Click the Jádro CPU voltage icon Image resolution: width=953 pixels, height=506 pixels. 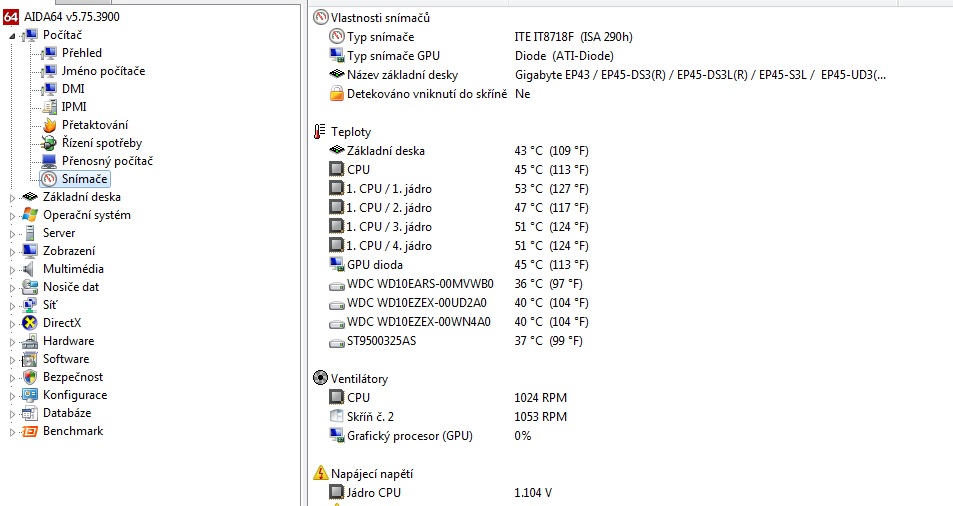336,492
